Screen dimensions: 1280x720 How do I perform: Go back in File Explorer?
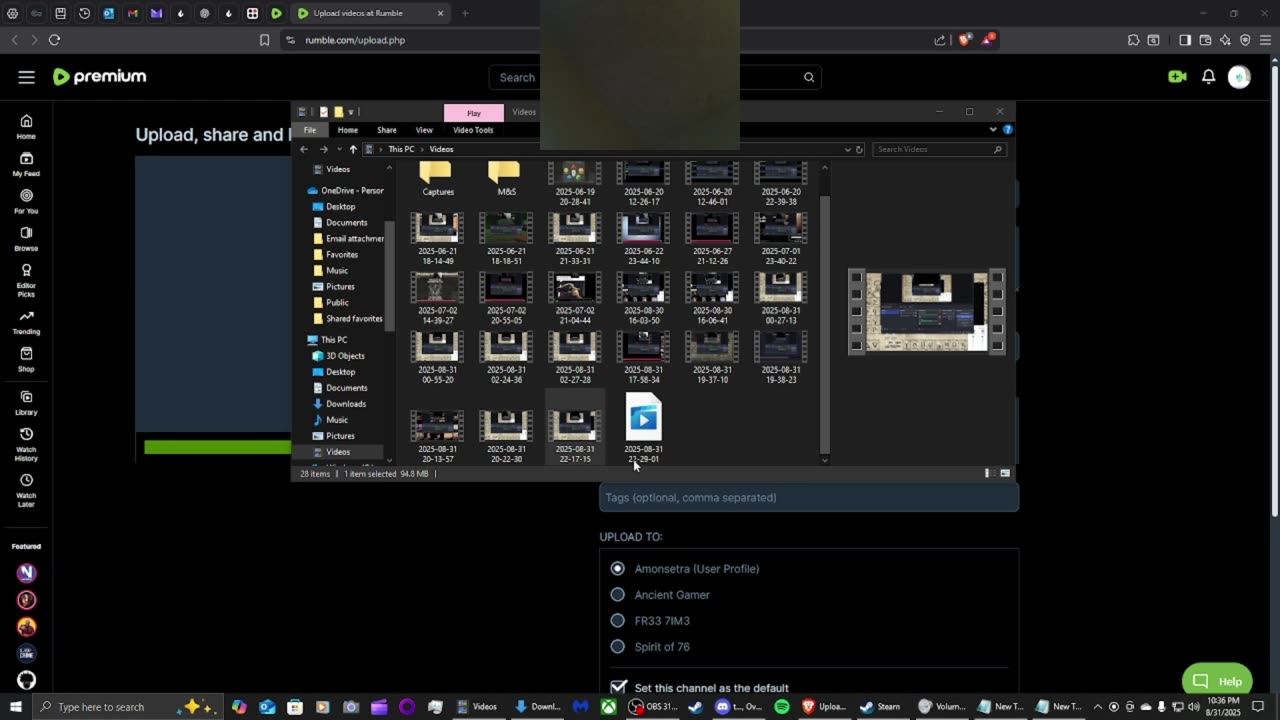[x=304, y=149]
